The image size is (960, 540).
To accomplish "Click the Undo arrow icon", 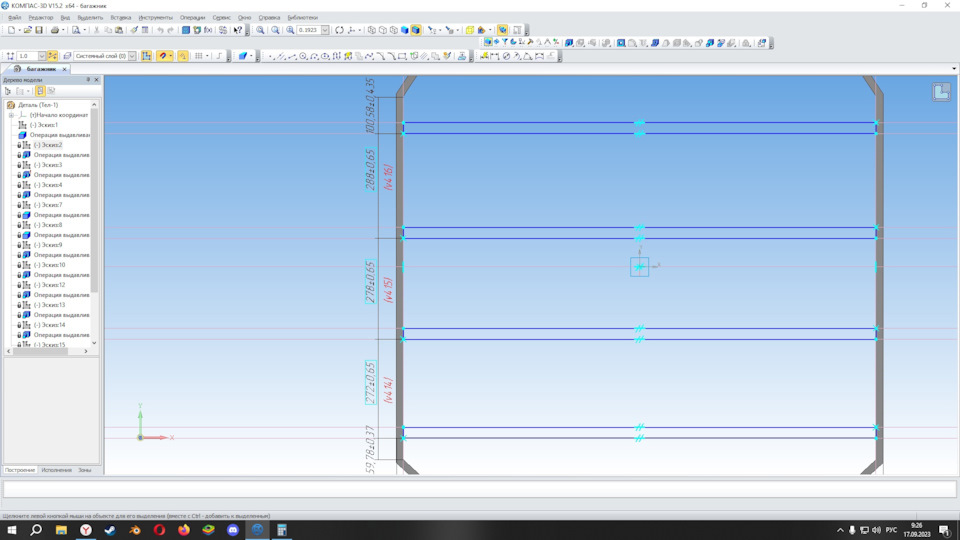I will (160, 30).
